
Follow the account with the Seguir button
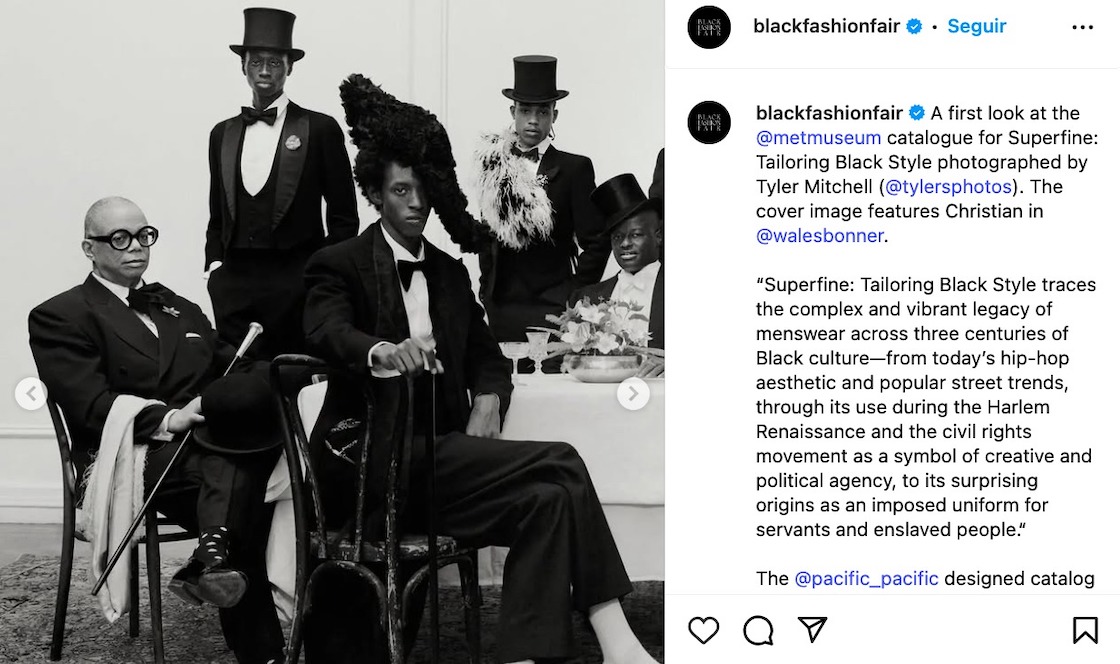pyautogui.click(x=976, y=27)
